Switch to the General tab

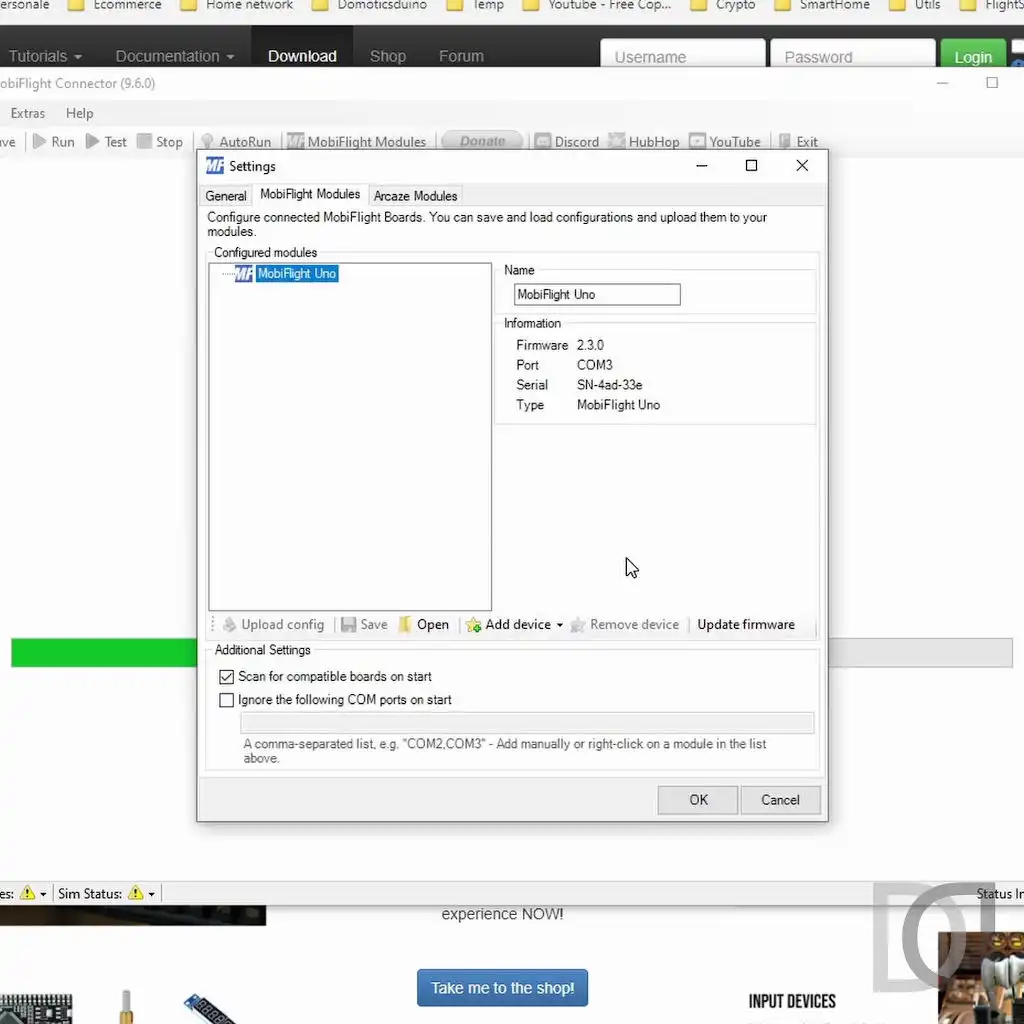(226, 196)
